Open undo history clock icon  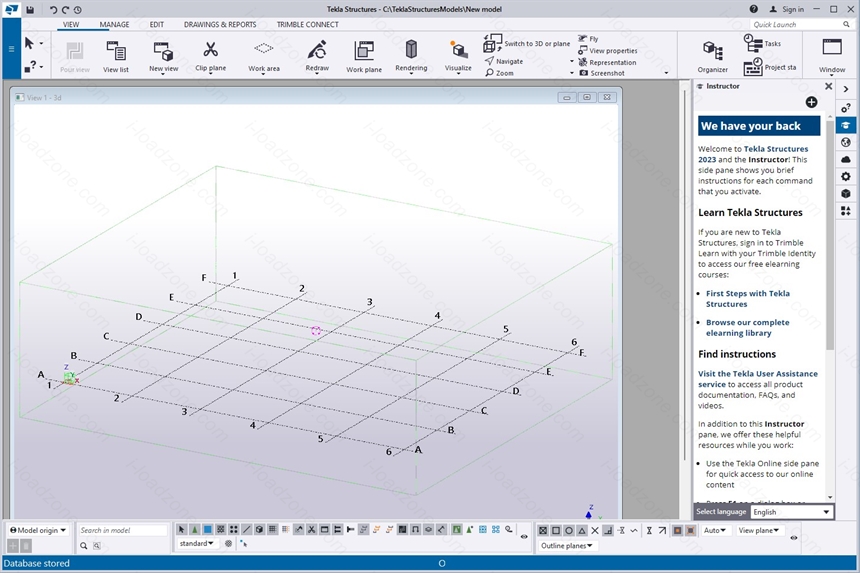coord(78,10)
